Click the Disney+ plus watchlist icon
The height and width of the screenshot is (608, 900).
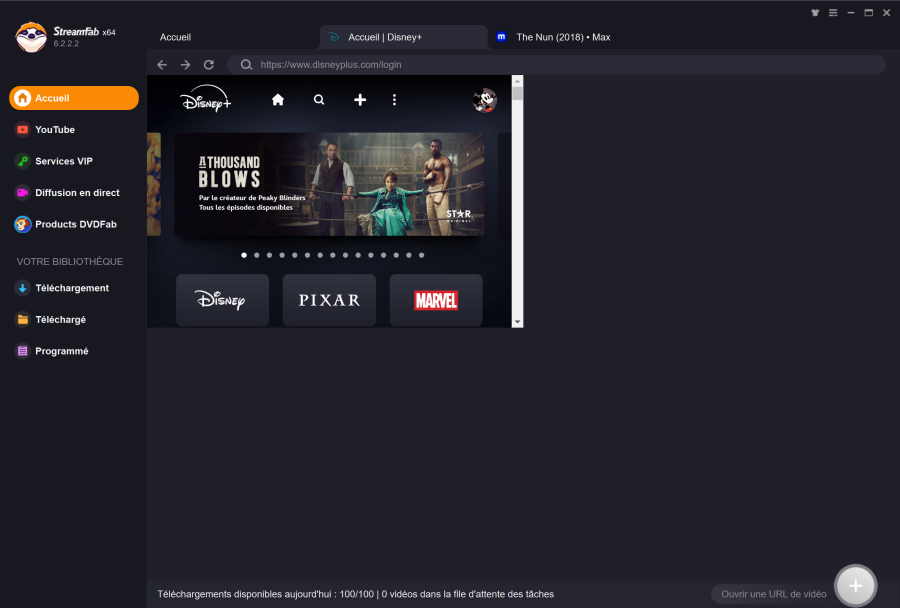(360, 100)
